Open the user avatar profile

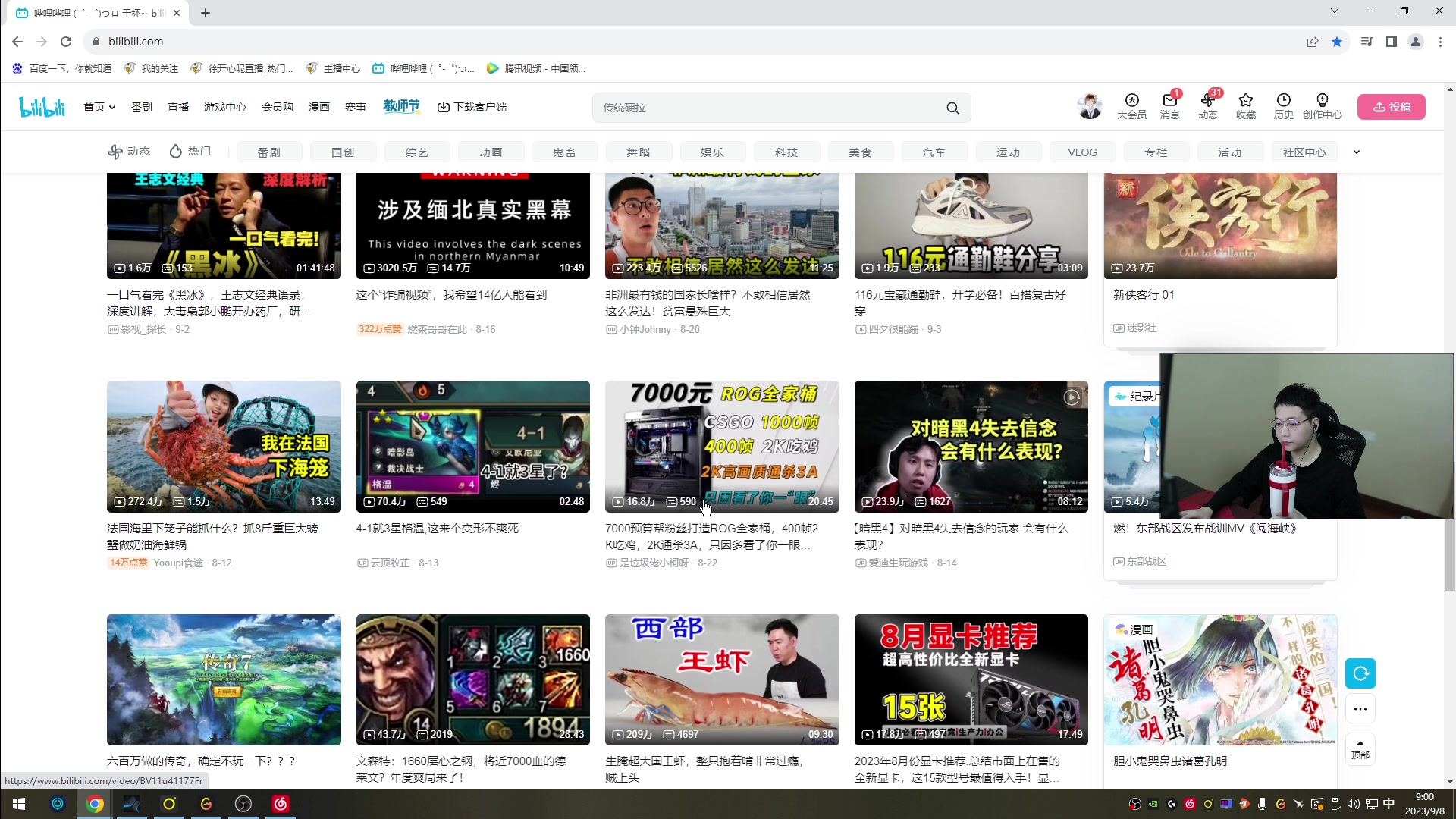tap(1090, 107)
